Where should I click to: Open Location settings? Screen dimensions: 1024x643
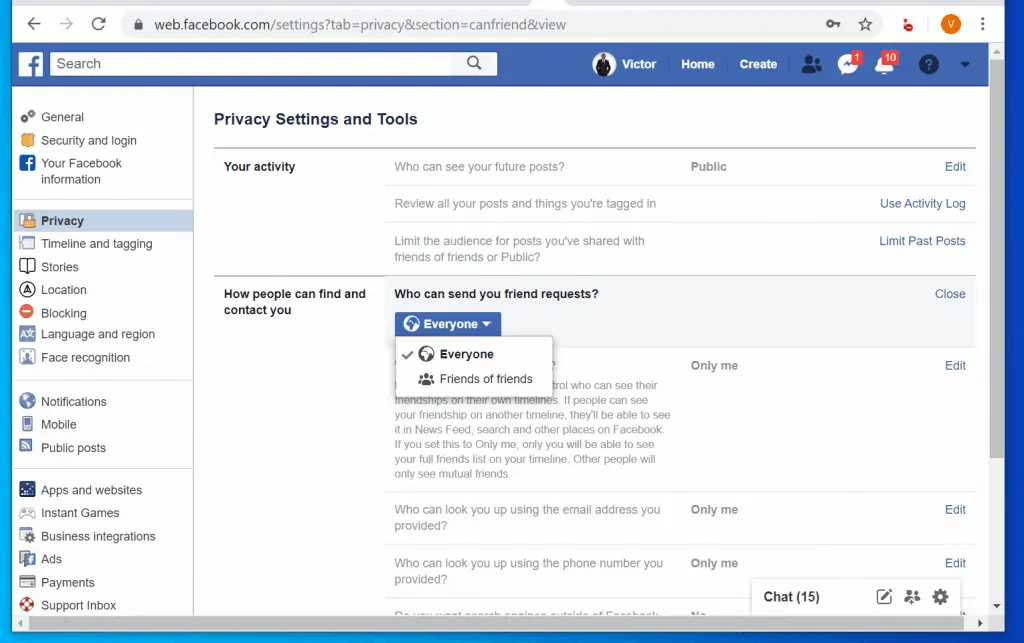tap(63, 289)
